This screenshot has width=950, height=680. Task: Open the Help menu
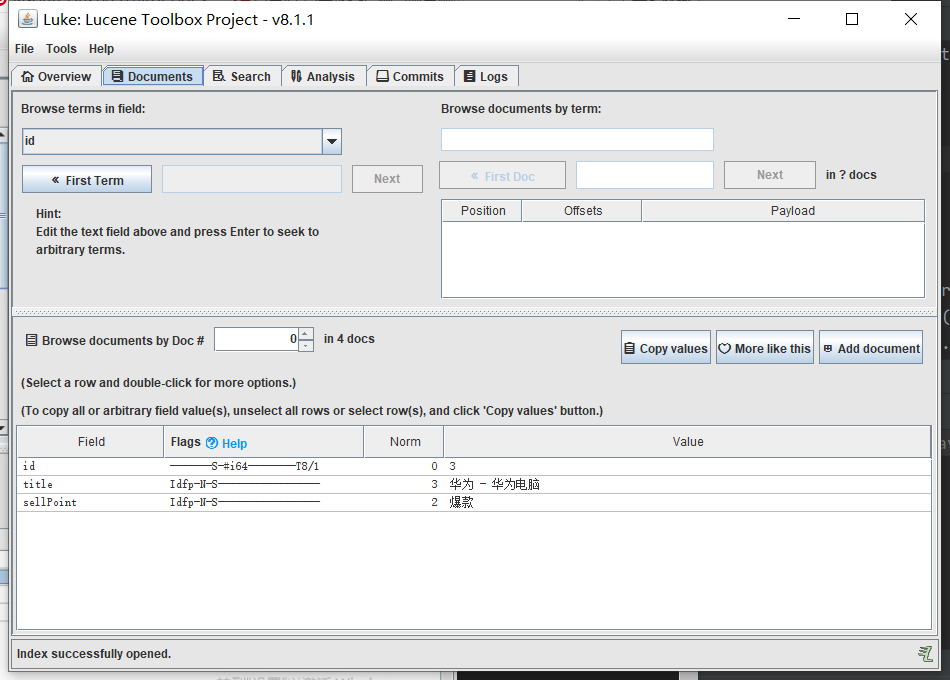click(x=101, y=48)
